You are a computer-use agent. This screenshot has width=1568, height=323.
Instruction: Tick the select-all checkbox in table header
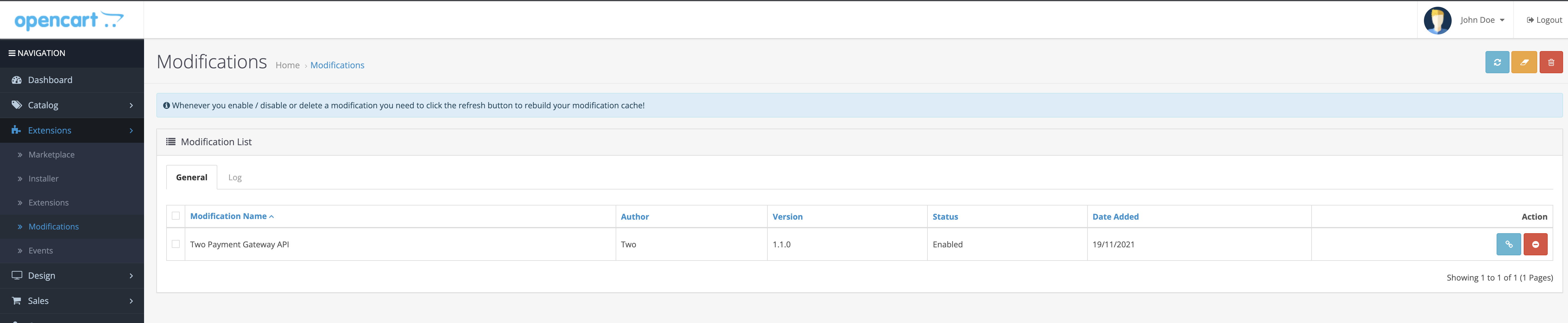(x=176, y=215)
